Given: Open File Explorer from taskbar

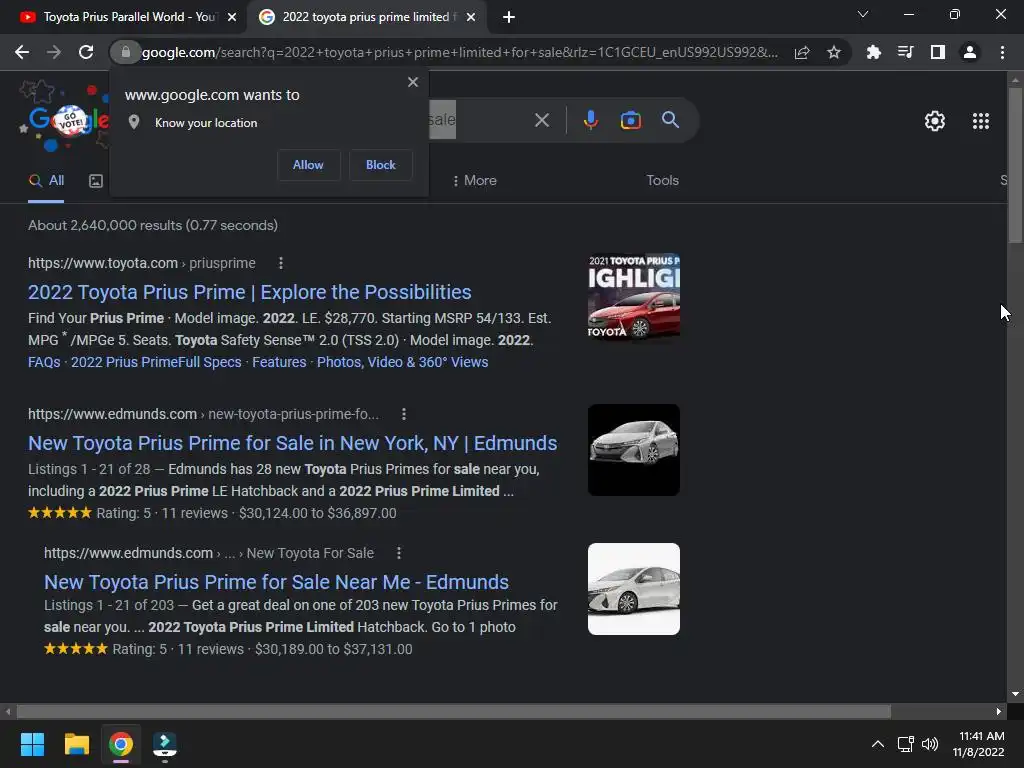Looking at the screenshot, I should coord(76,744).
